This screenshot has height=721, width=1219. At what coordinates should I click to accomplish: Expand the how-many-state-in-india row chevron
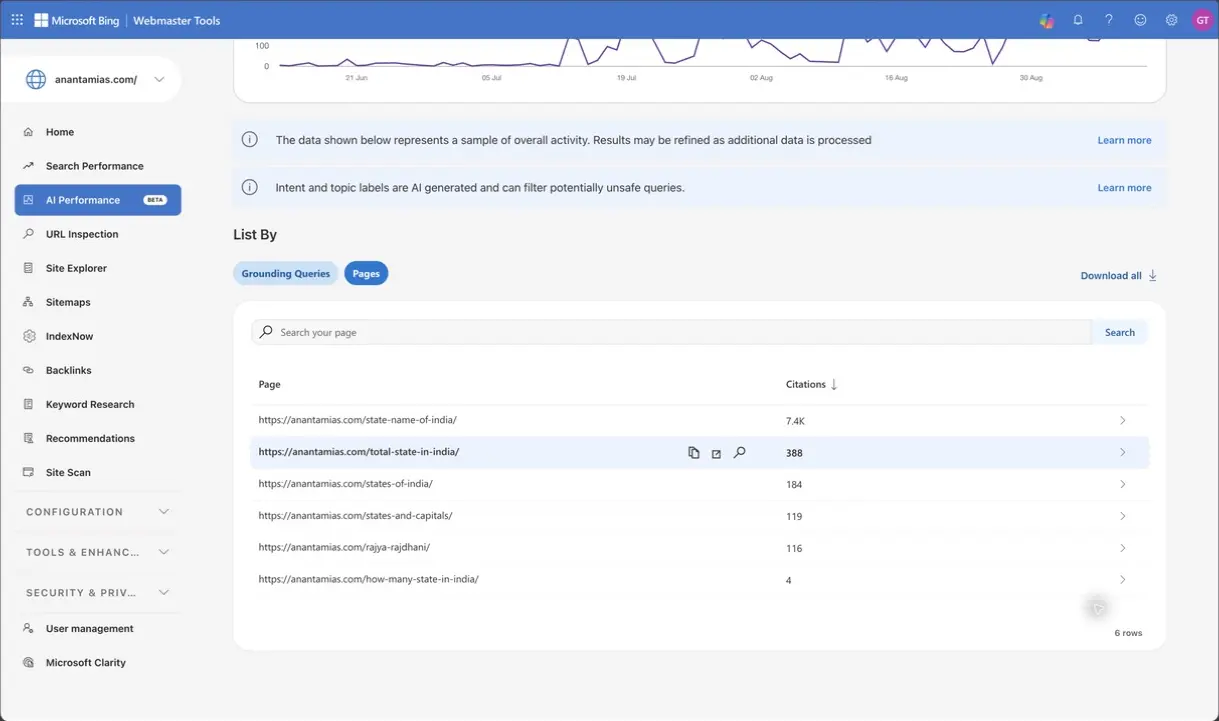pos(1122,580)
